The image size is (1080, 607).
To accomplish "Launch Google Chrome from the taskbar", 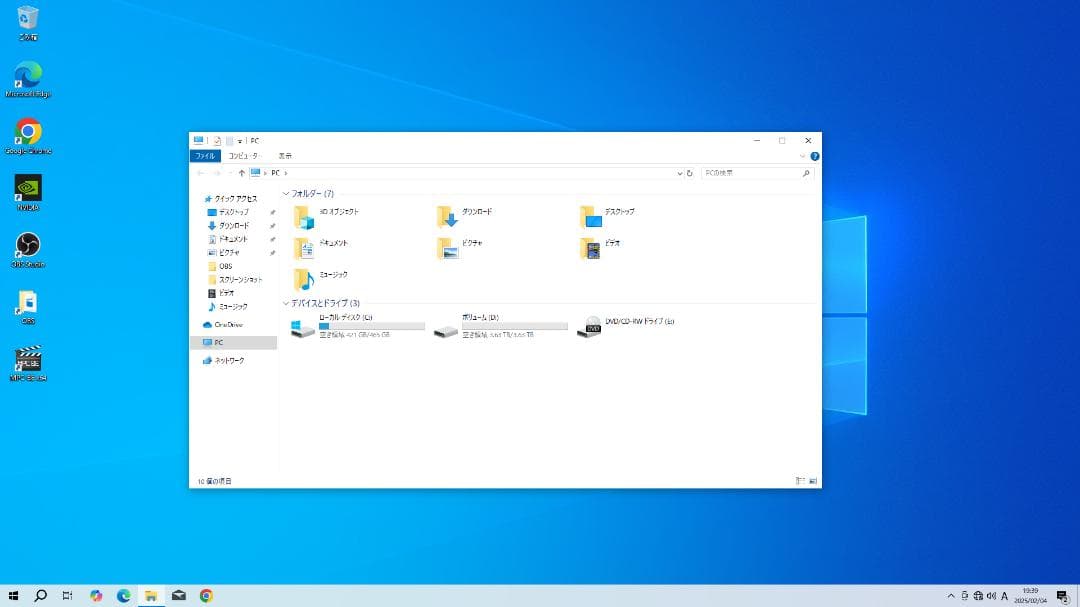I will click(x=206, y=594).
